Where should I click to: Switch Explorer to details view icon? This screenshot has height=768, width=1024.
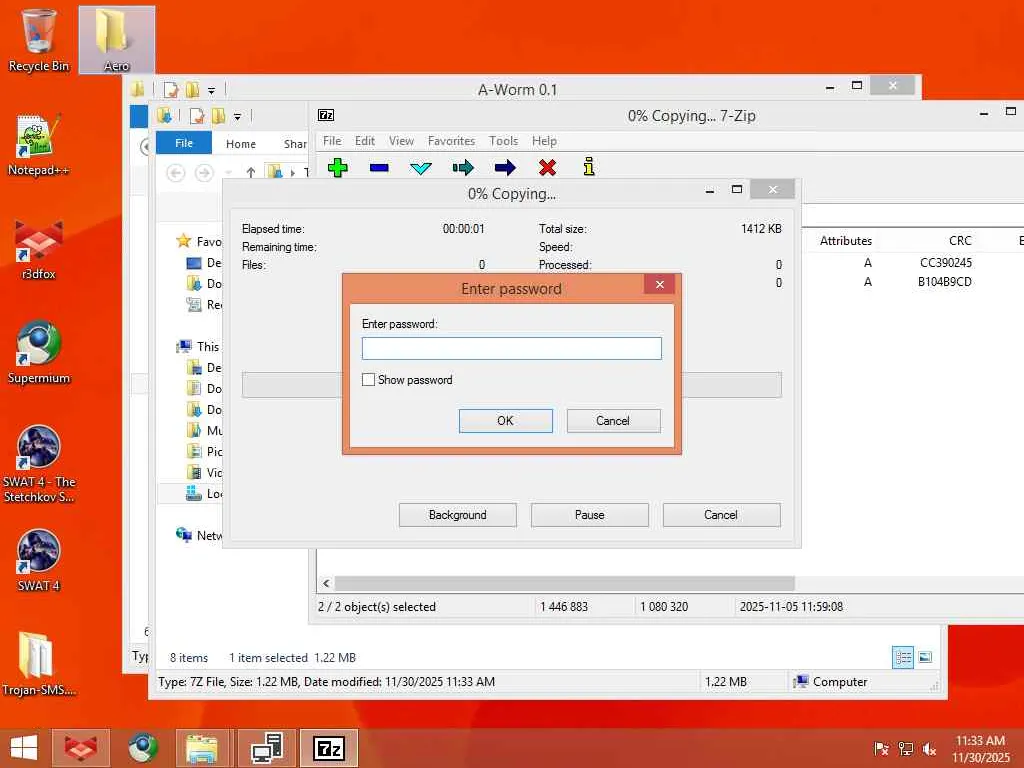[x=903, y=657]
